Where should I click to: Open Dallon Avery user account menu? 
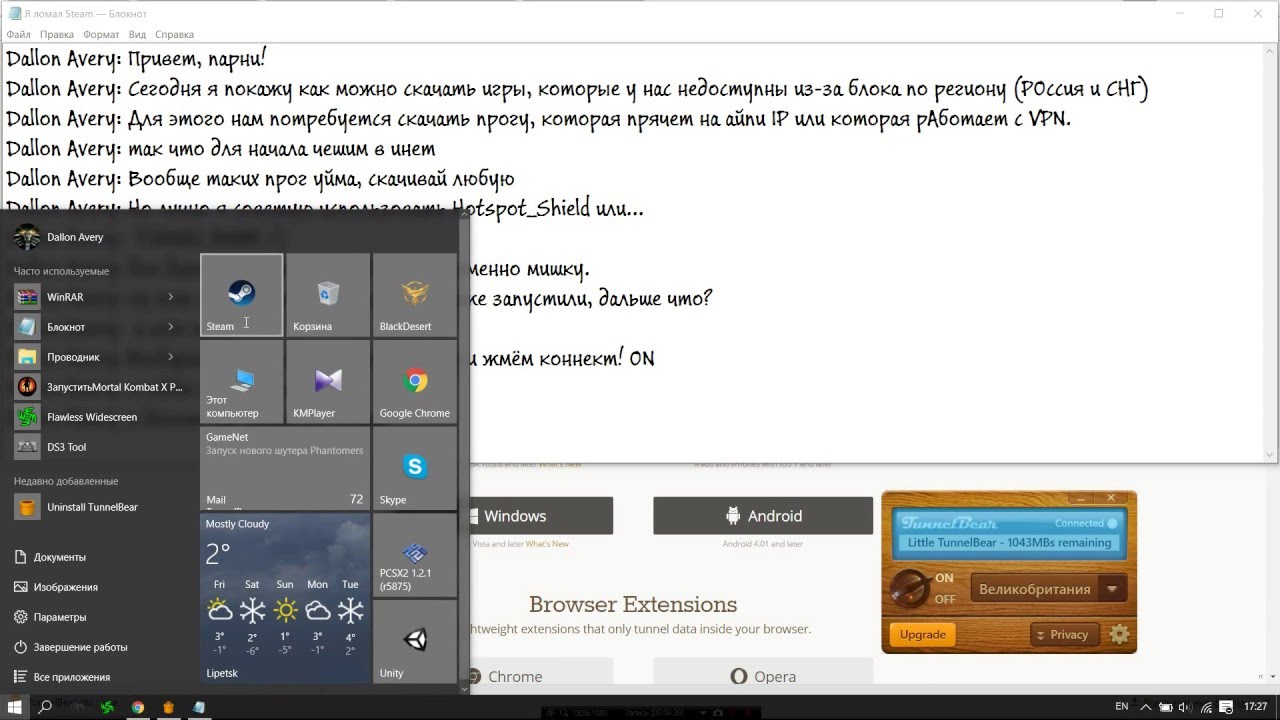60,237
